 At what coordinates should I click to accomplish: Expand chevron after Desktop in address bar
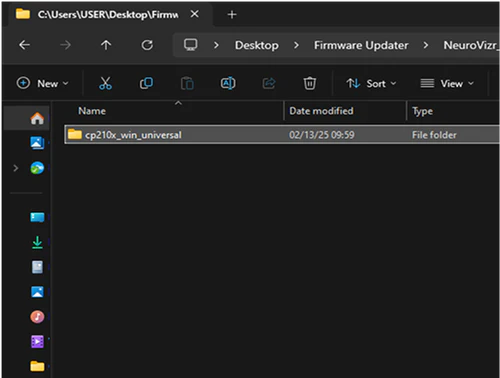(x=296, y=45)
